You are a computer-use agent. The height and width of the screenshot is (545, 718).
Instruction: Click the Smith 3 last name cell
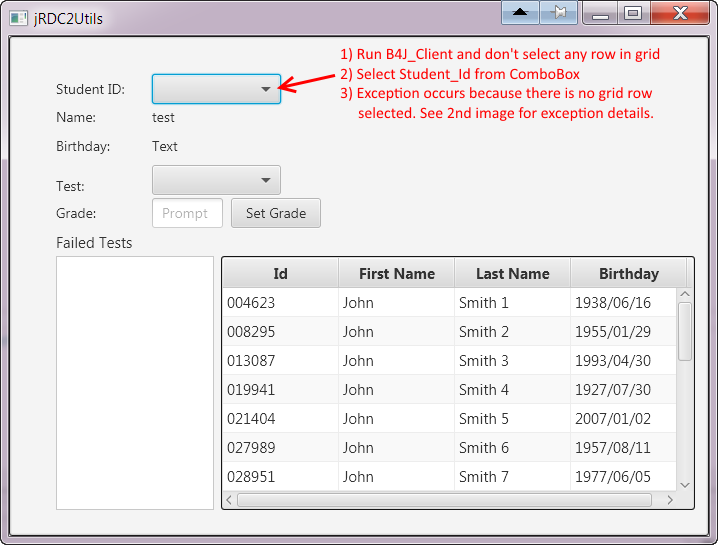tap(512, 360)
